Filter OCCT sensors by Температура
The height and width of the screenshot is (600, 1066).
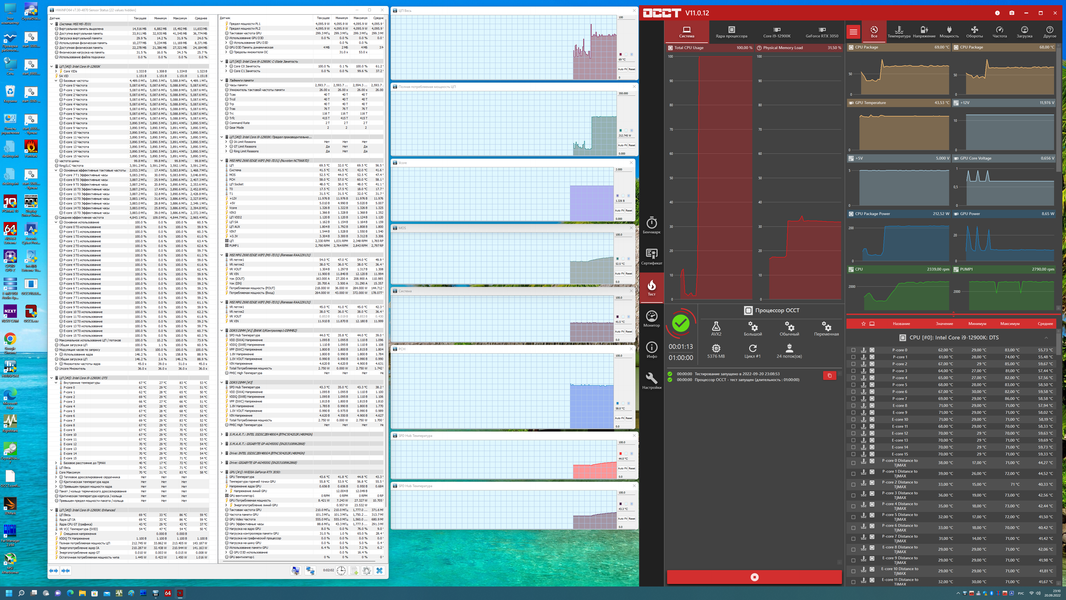click(x=899, y=32)
